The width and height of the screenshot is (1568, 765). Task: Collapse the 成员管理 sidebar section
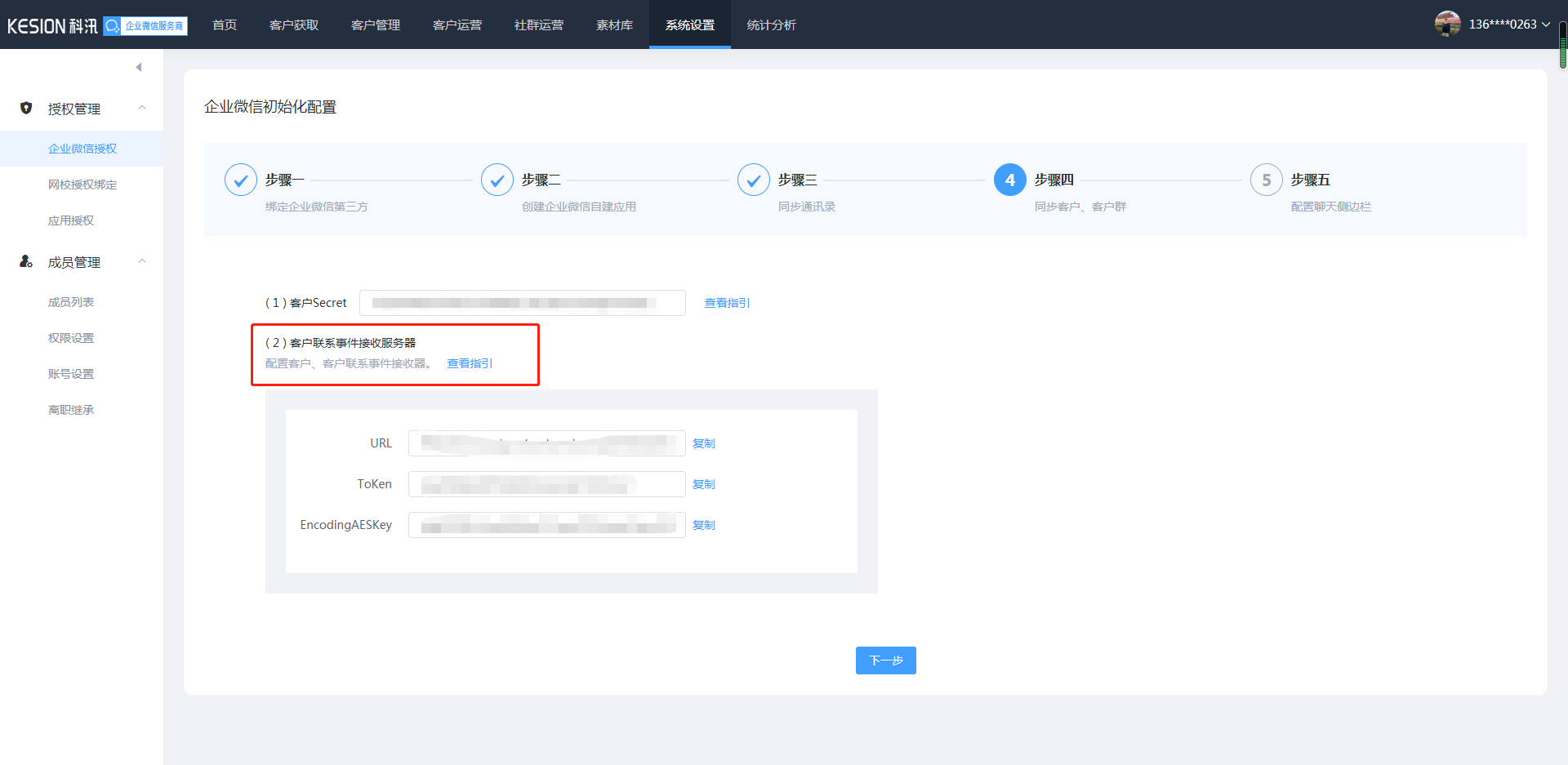tap(142, 261)
